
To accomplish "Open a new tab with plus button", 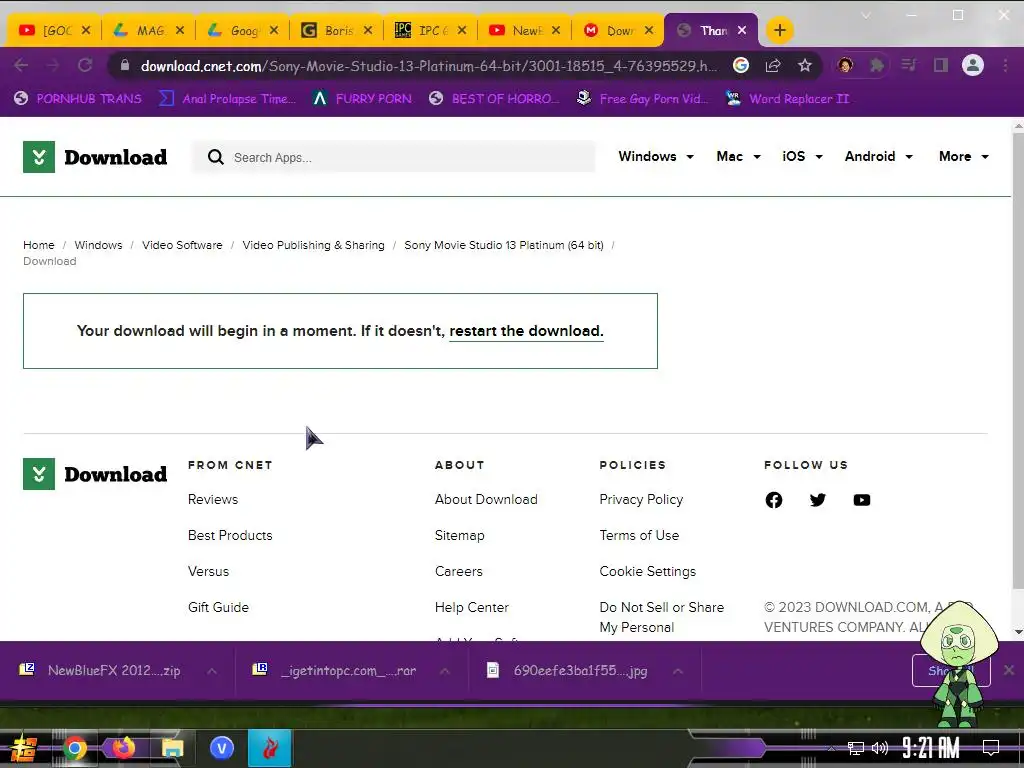I will click(x=779, y=30).
